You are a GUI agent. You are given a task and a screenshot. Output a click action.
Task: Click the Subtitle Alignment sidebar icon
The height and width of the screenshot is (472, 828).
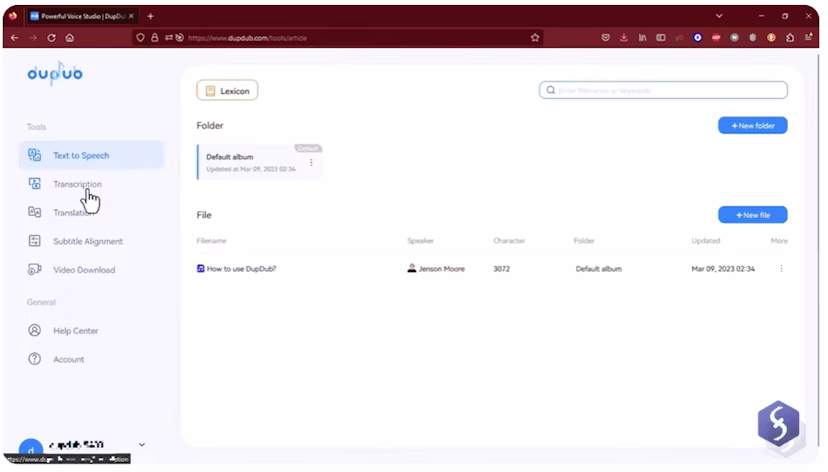34,241
